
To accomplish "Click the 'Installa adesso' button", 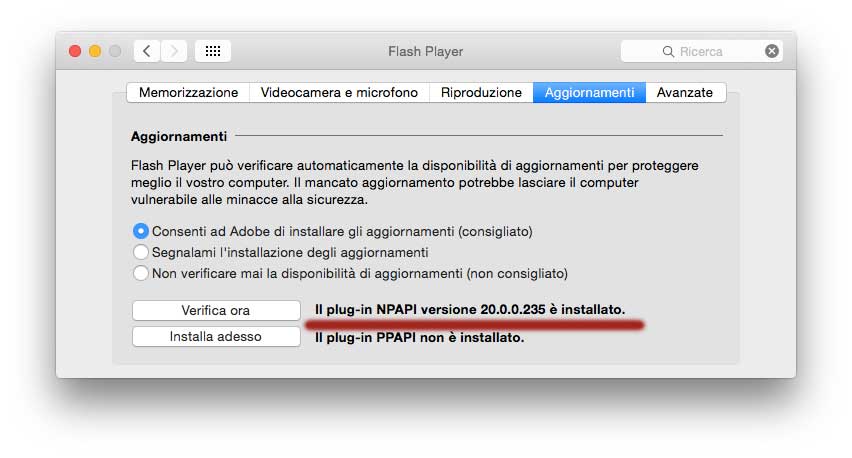I will pos(216,337).
